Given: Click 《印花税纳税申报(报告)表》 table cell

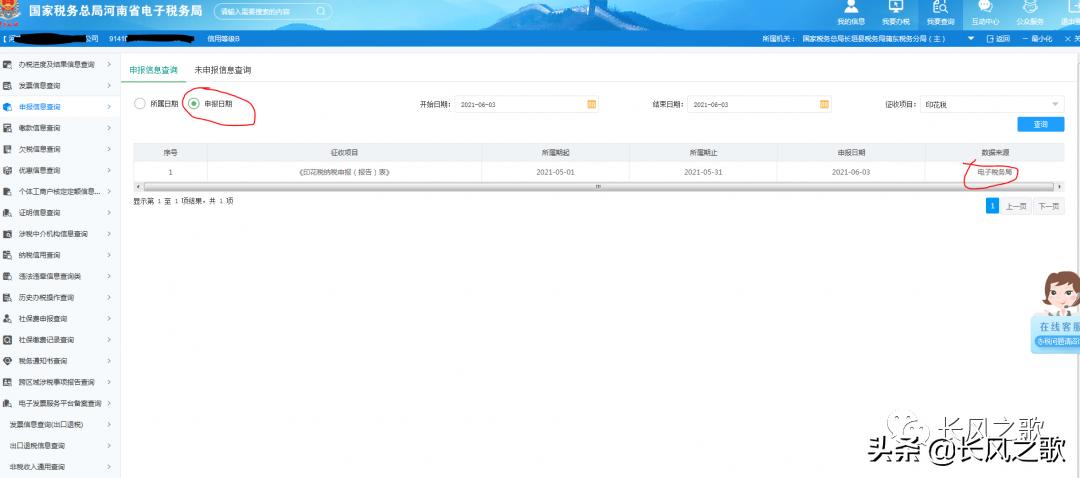Looking at the screenshot, I should 344,172.
